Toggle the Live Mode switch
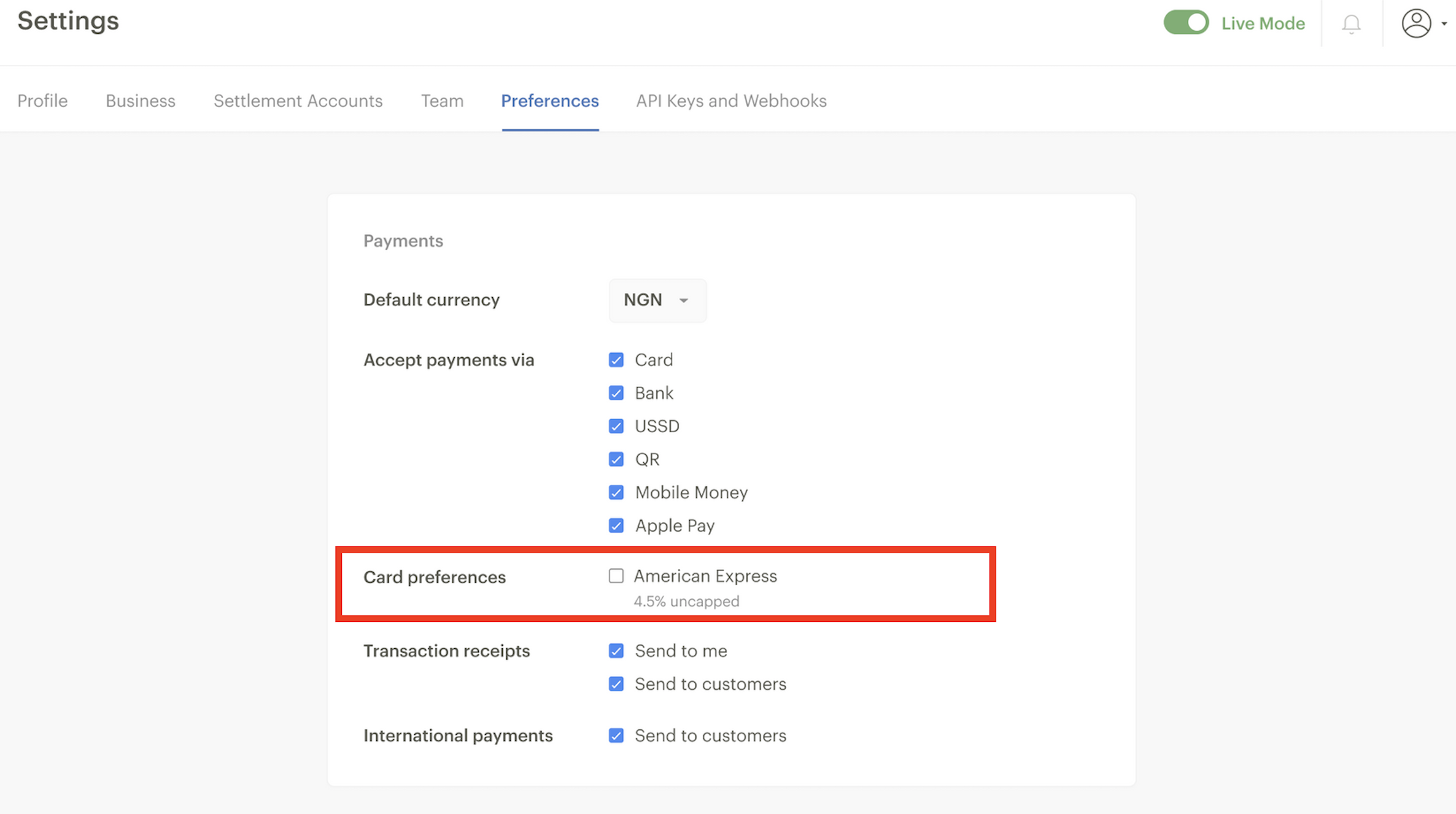This screenshot has width=1456, height=814. [1186, 23]
